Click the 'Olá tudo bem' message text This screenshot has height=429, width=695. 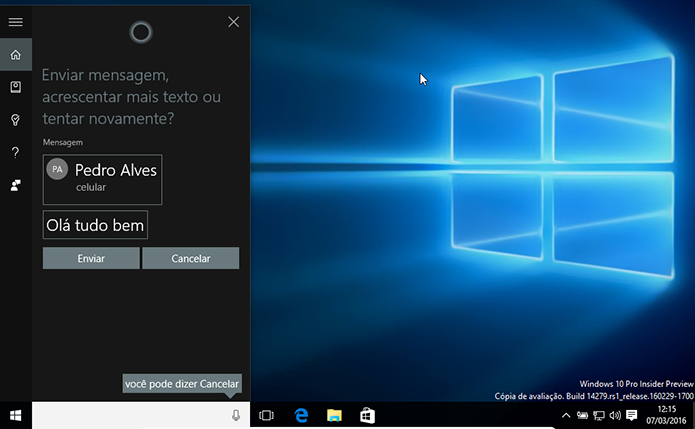pos(95,225)
